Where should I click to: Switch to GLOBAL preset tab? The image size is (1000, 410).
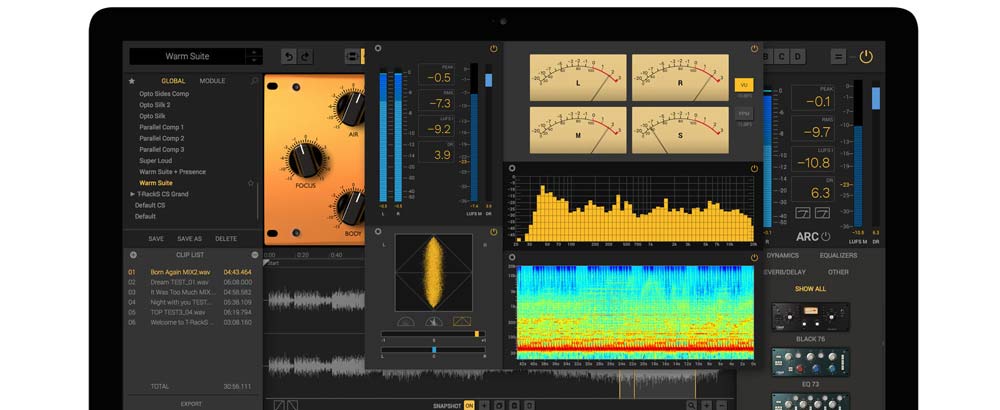pos(173,81)
